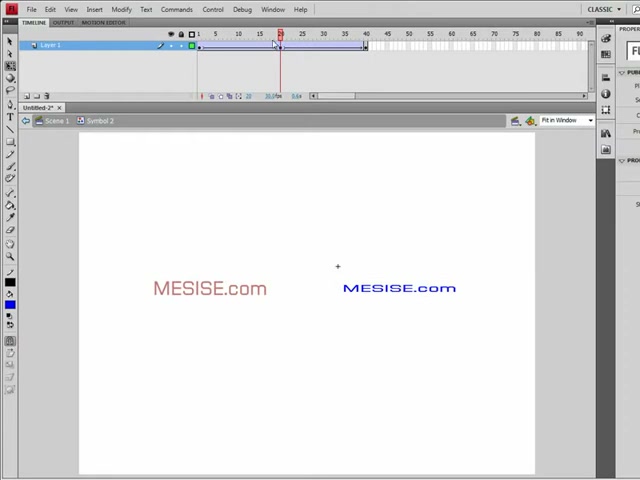The width and height of the screenshot is (640, 480).
Task: Click Modify Onion Markers icon
Action: [x=238, y=96]
